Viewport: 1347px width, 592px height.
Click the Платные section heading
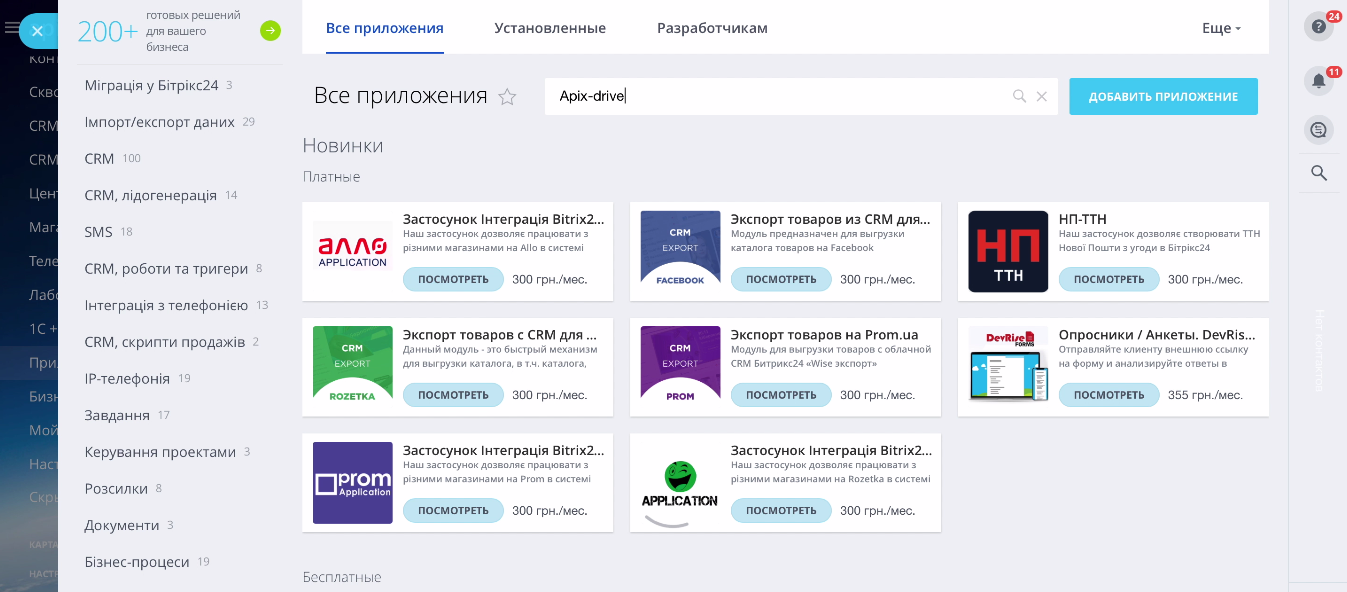pos(332,177)
